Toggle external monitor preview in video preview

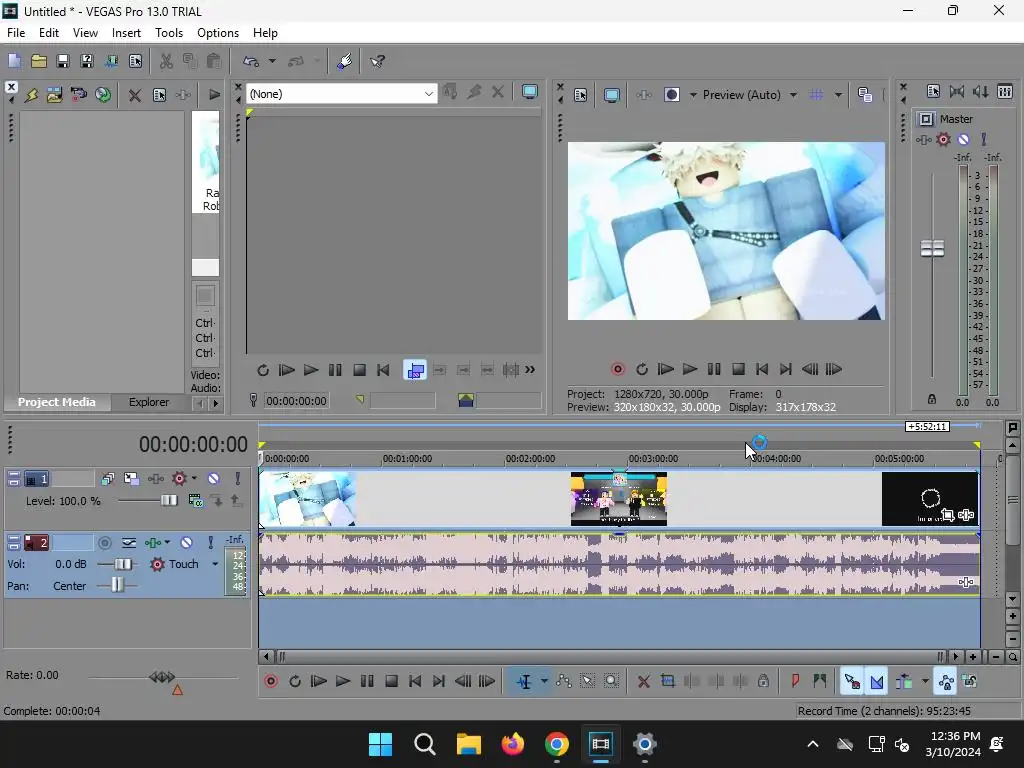(x=612, y=95)
